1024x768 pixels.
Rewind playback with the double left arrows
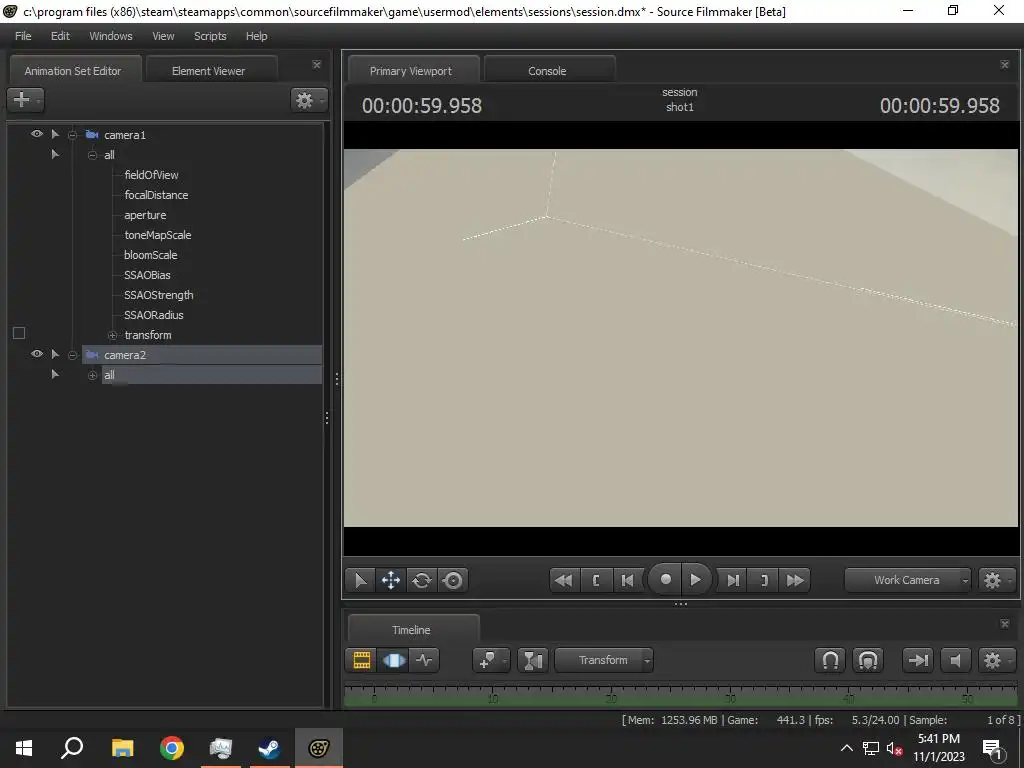tap(564, 580)
